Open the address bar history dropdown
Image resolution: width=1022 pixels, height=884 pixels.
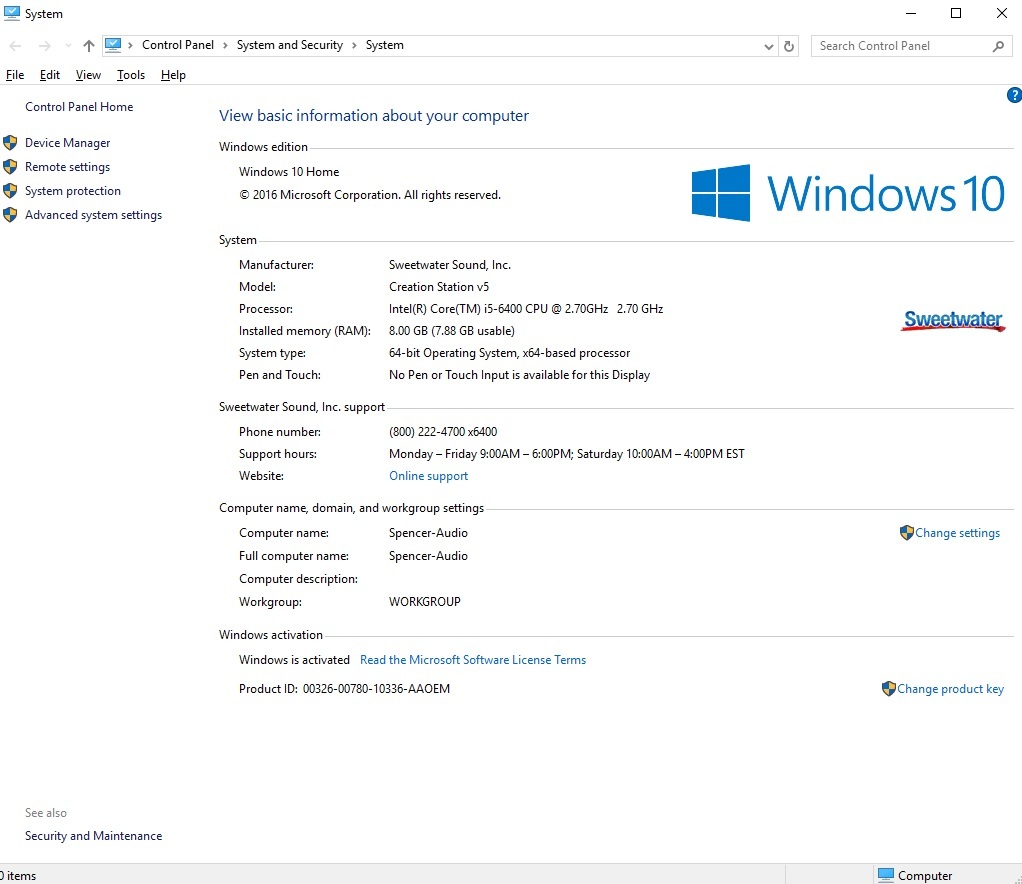coord(768,46)
